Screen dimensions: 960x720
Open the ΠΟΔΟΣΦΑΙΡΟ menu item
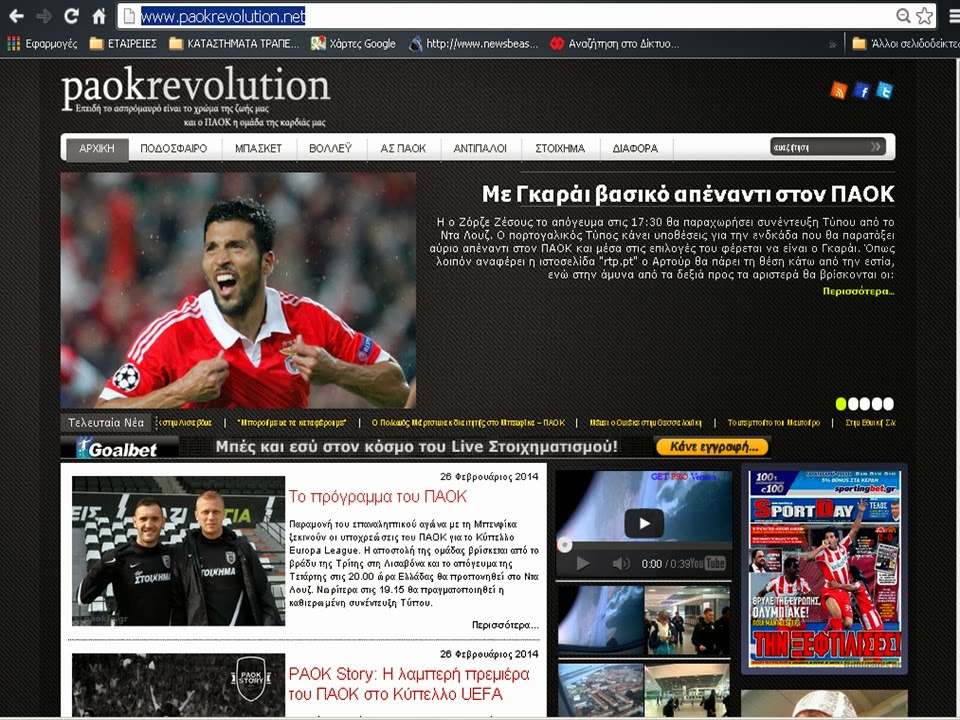[x=174, y=148]
